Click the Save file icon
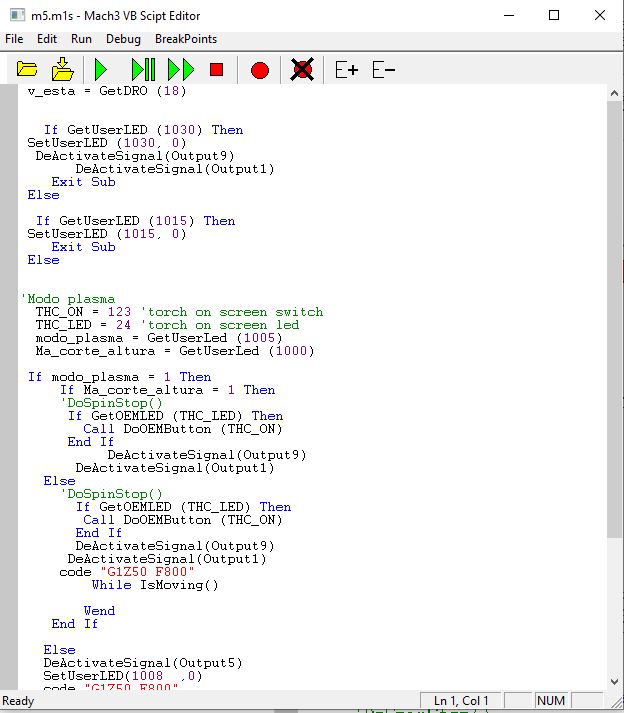 click(62, 70)
